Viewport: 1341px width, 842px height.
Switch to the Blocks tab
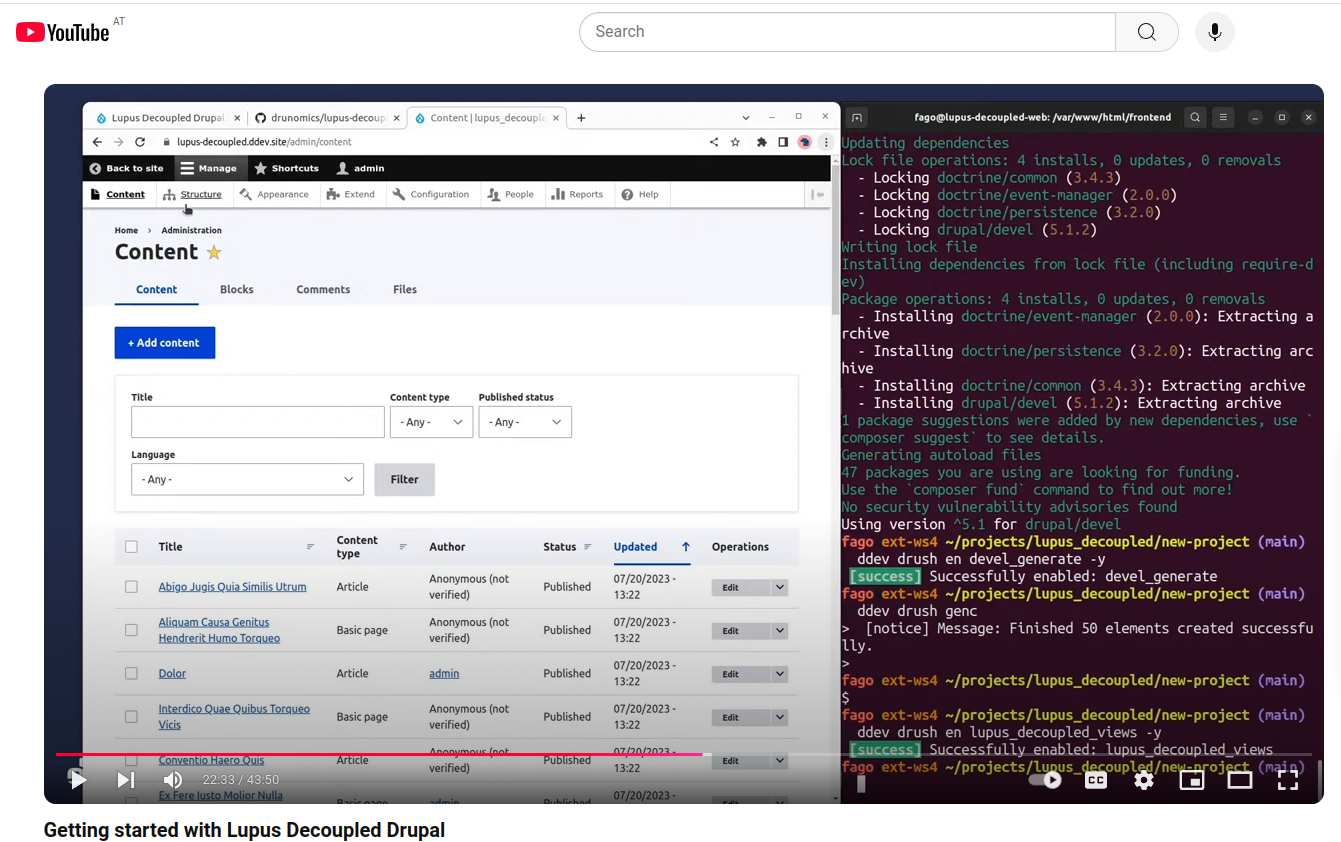pyautogui.click(x=237, y=290)
